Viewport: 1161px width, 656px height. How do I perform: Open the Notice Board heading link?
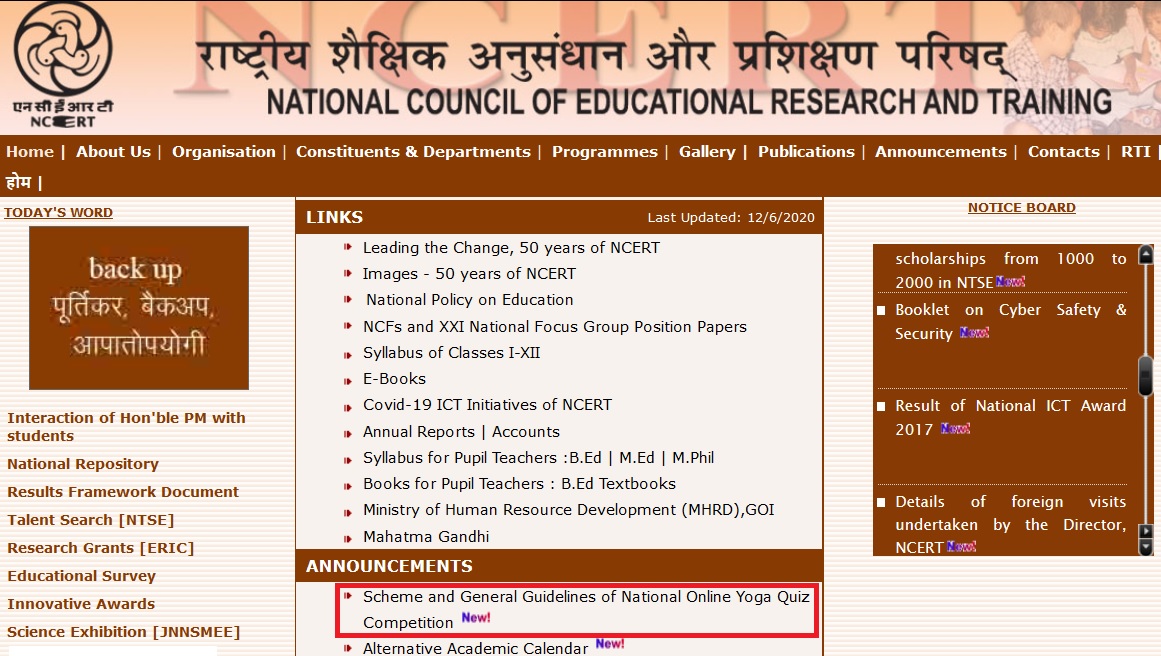(1021, 208)
